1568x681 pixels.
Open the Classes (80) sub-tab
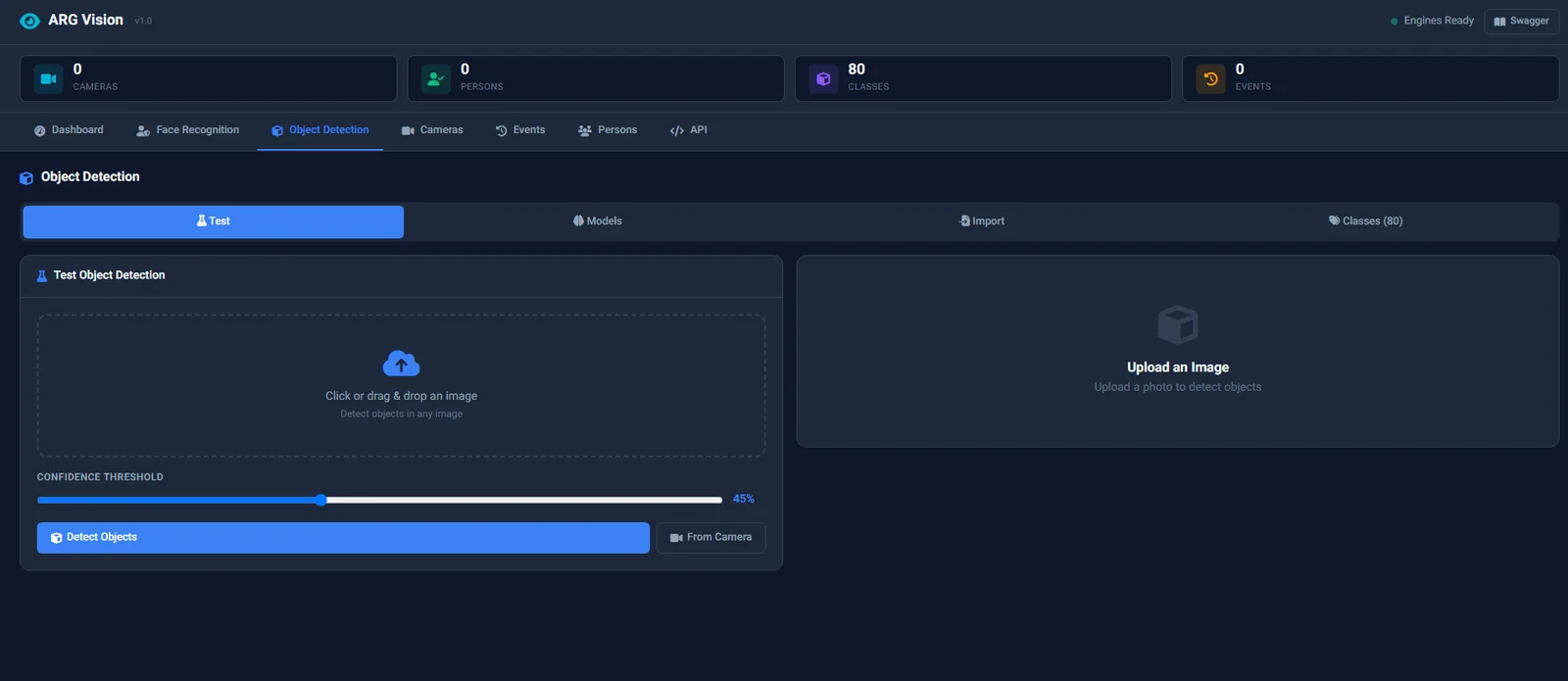tap(1366, 221)
